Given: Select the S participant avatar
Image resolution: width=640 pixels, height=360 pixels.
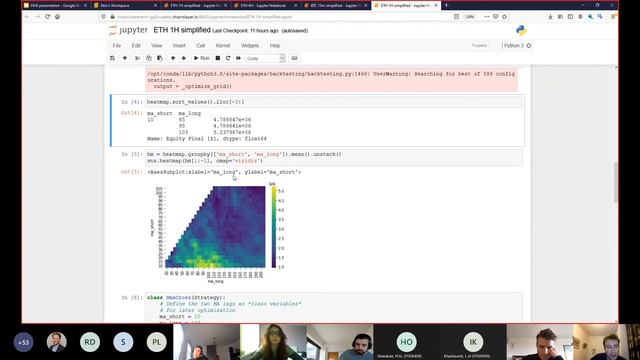Looking at the screenshot, I should click(x=123, y=342).
